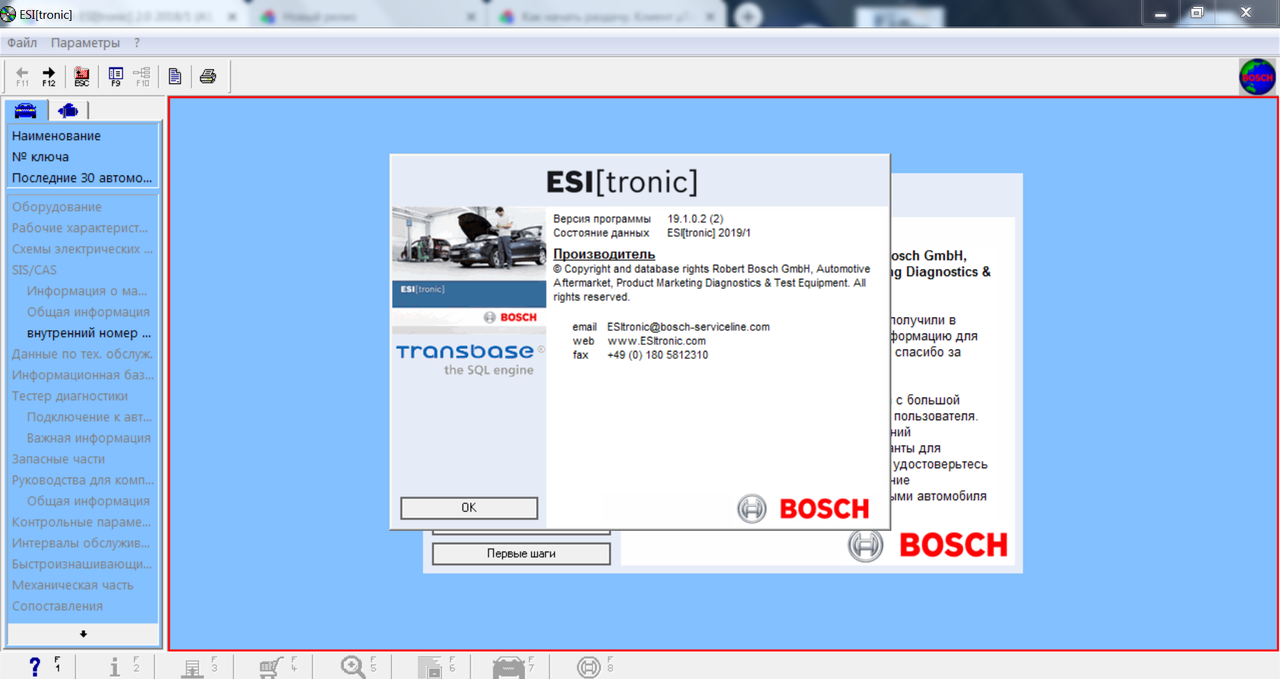Open the Файл menu
The image size is (1280, 679).
(22, 43)
